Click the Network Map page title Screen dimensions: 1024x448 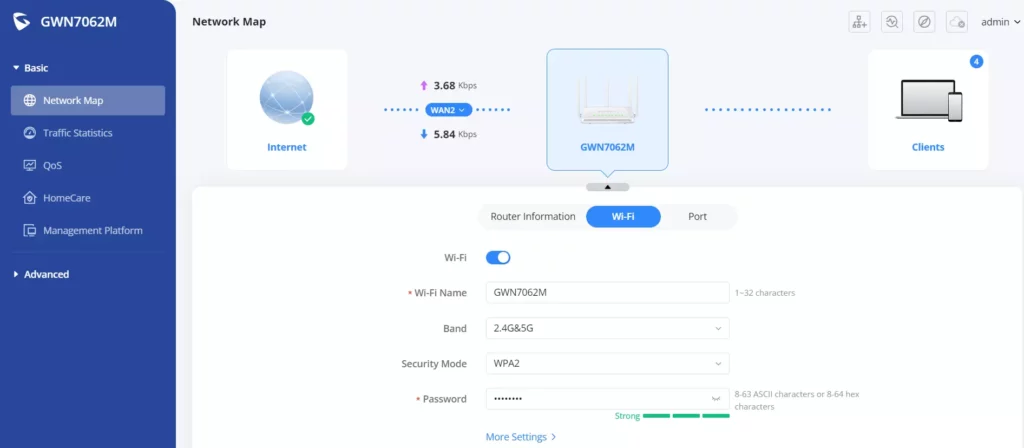[229, 22]
